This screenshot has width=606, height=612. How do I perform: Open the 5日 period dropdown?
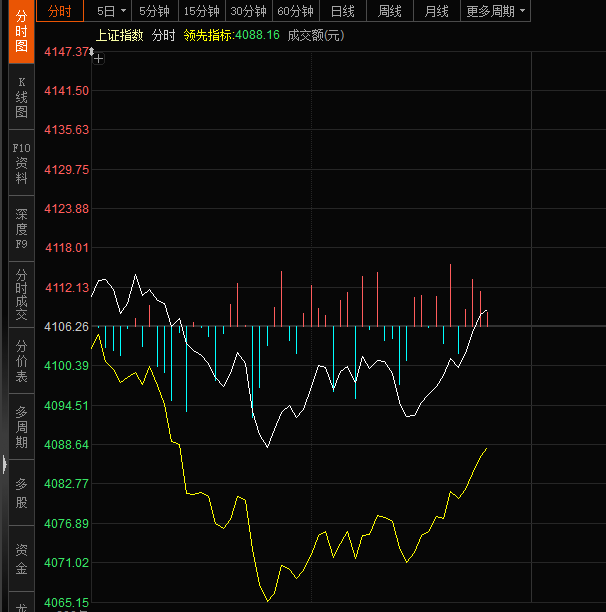tap(111, 11)
